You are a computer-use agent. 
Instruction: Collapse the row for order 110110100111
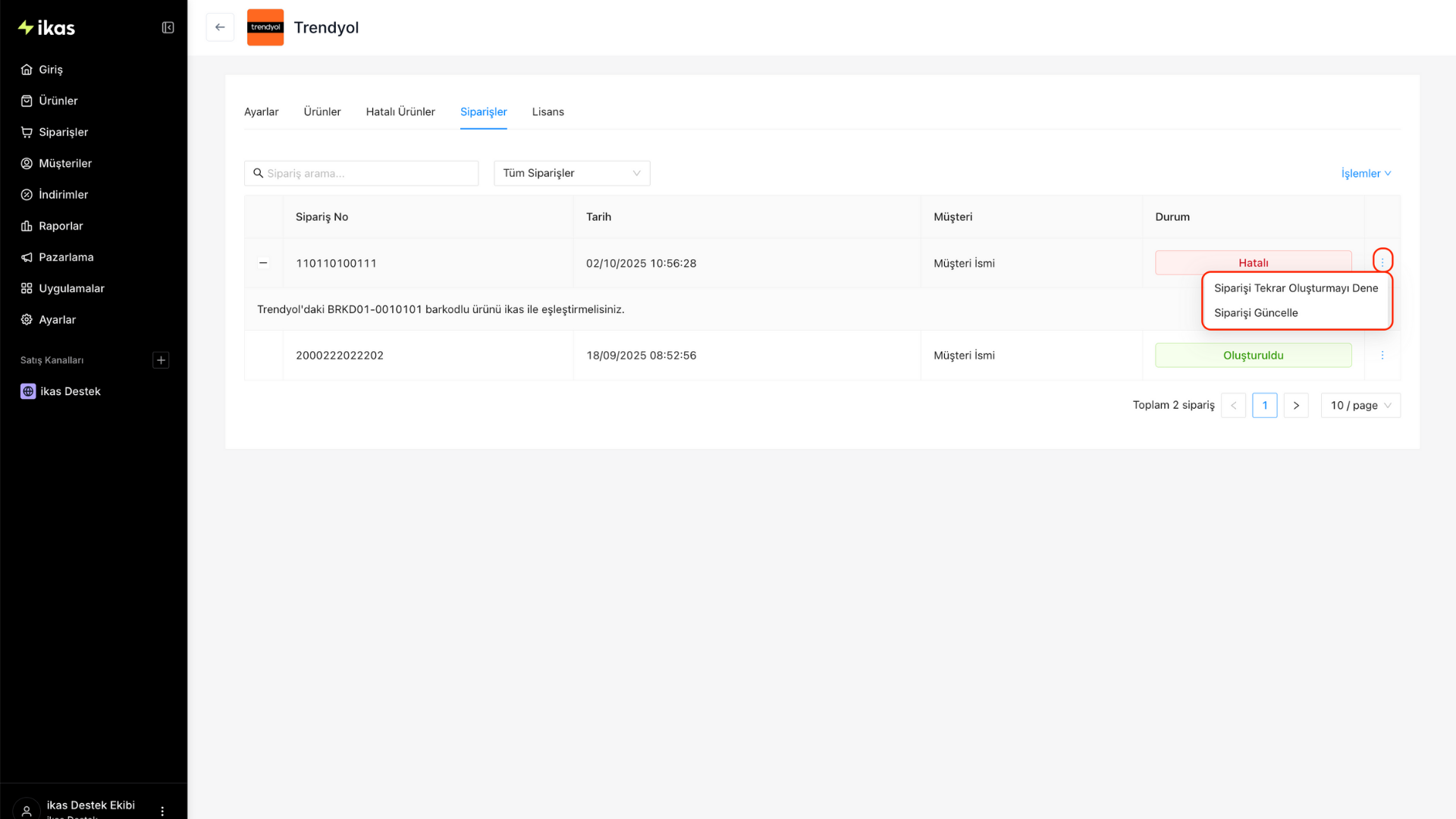[x=263, y=263]
